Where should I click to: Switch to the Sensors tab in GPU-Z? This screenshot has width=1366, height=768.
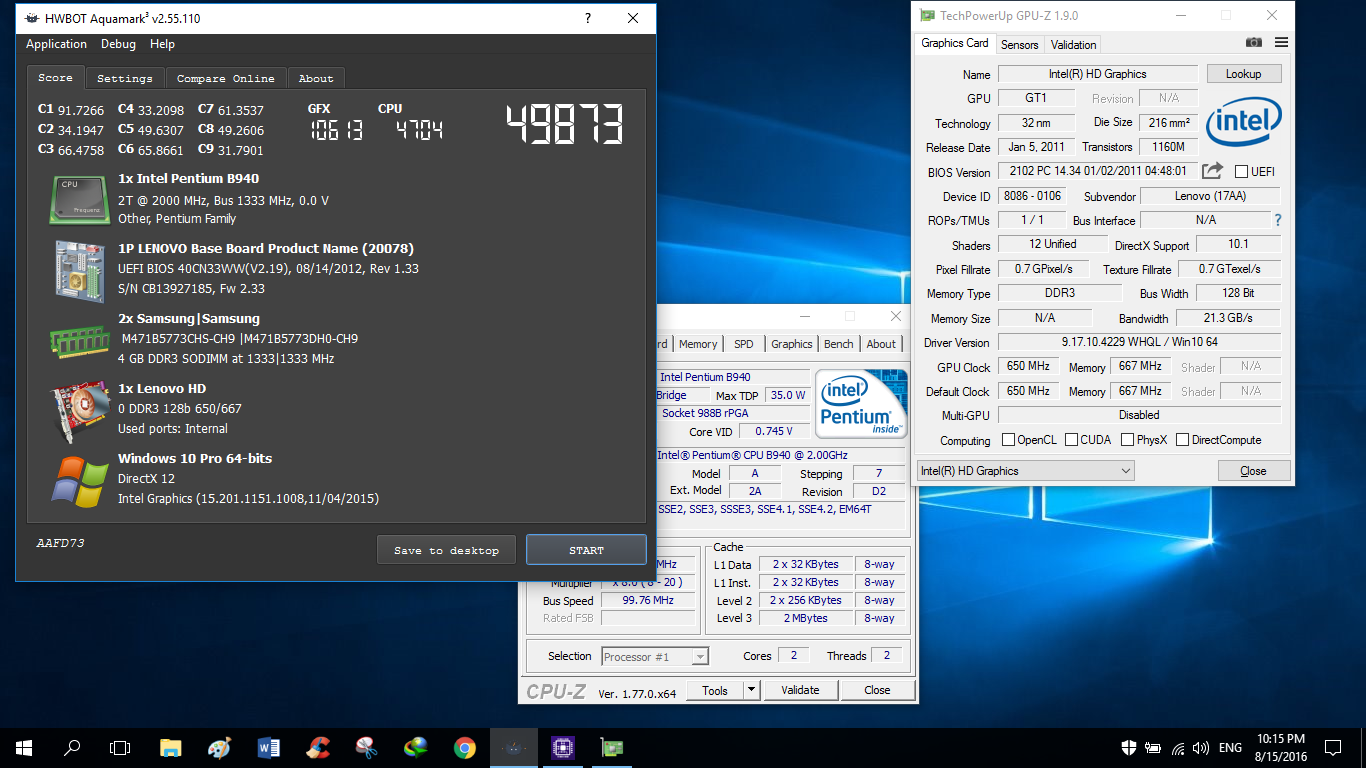coord(1020,45)
